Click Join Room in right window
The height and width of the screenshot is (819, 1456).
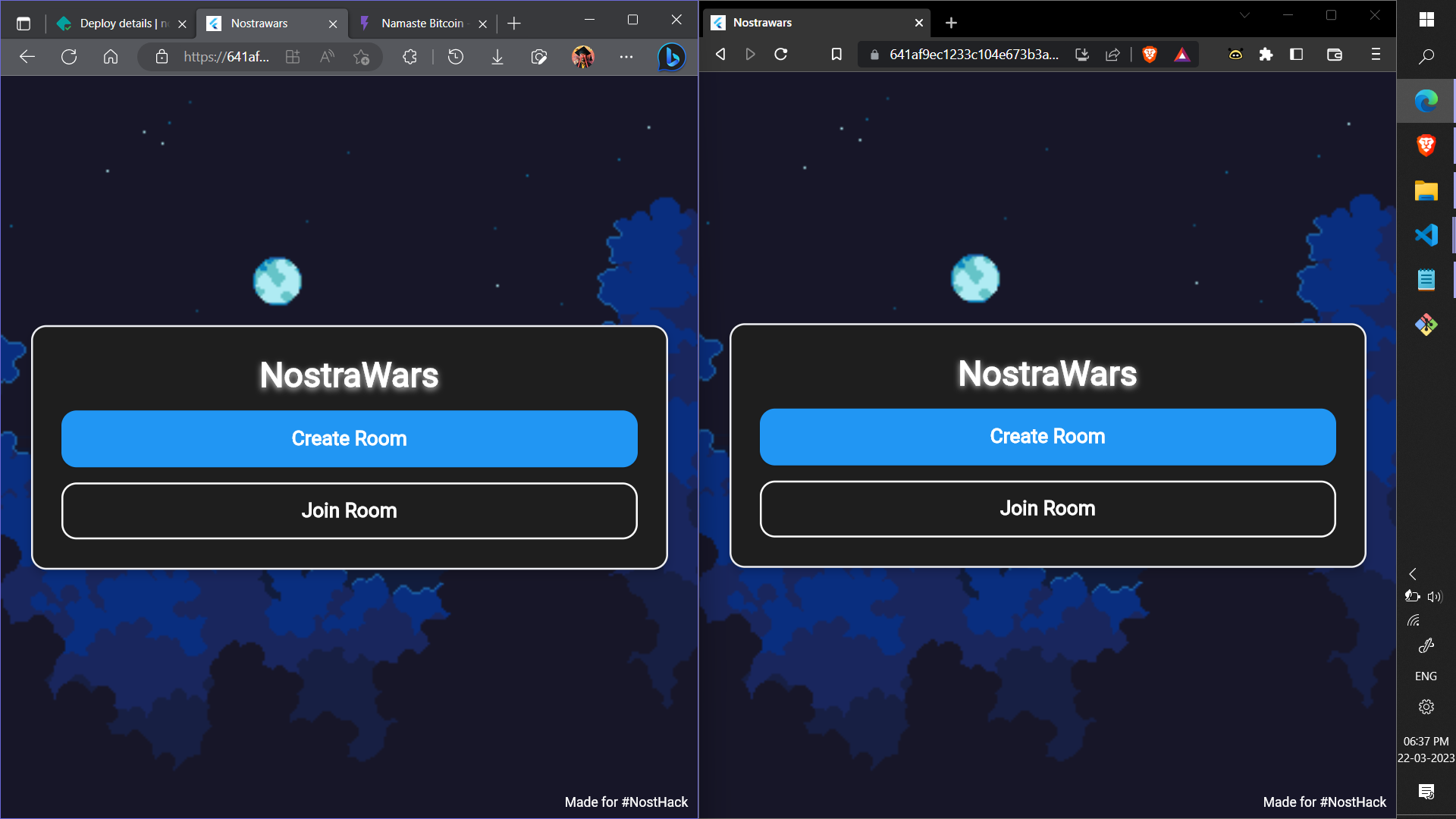(x=1047, y=509)
